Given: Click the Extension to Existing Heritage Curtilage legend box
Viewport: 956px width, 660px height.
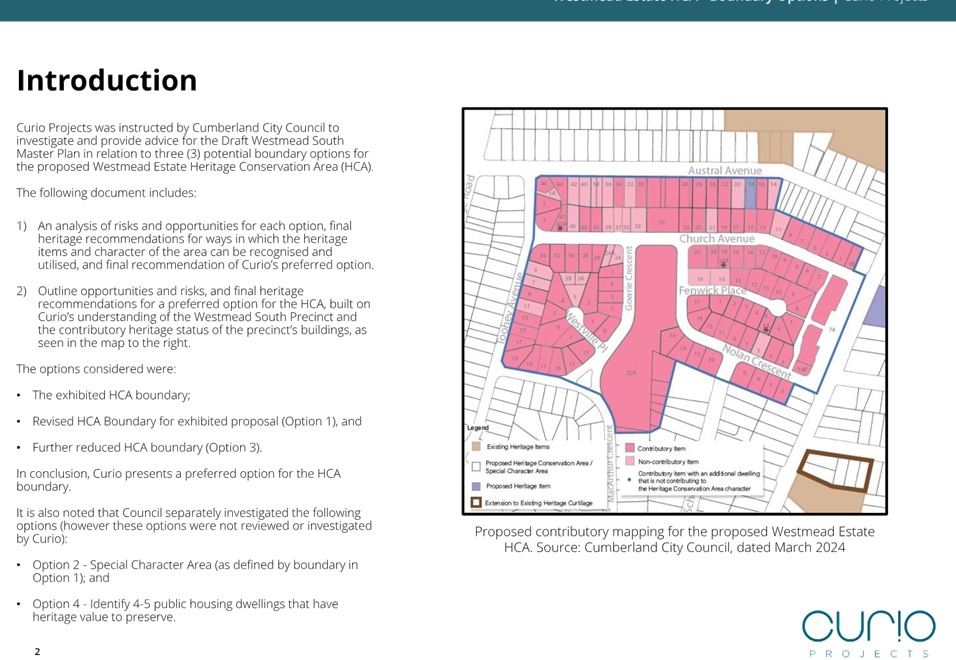Looking at the screenshot, I should [476, 503].
